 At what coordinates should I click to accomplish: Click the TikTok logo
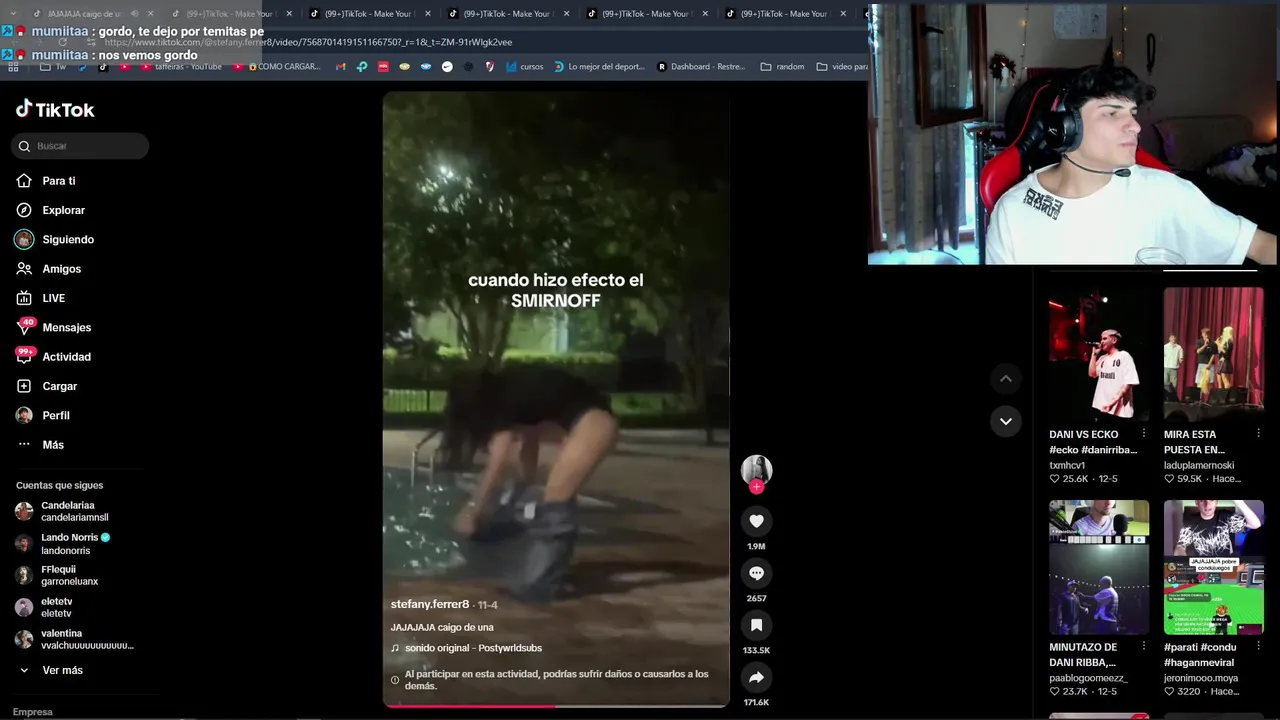[x=55, y=109]
